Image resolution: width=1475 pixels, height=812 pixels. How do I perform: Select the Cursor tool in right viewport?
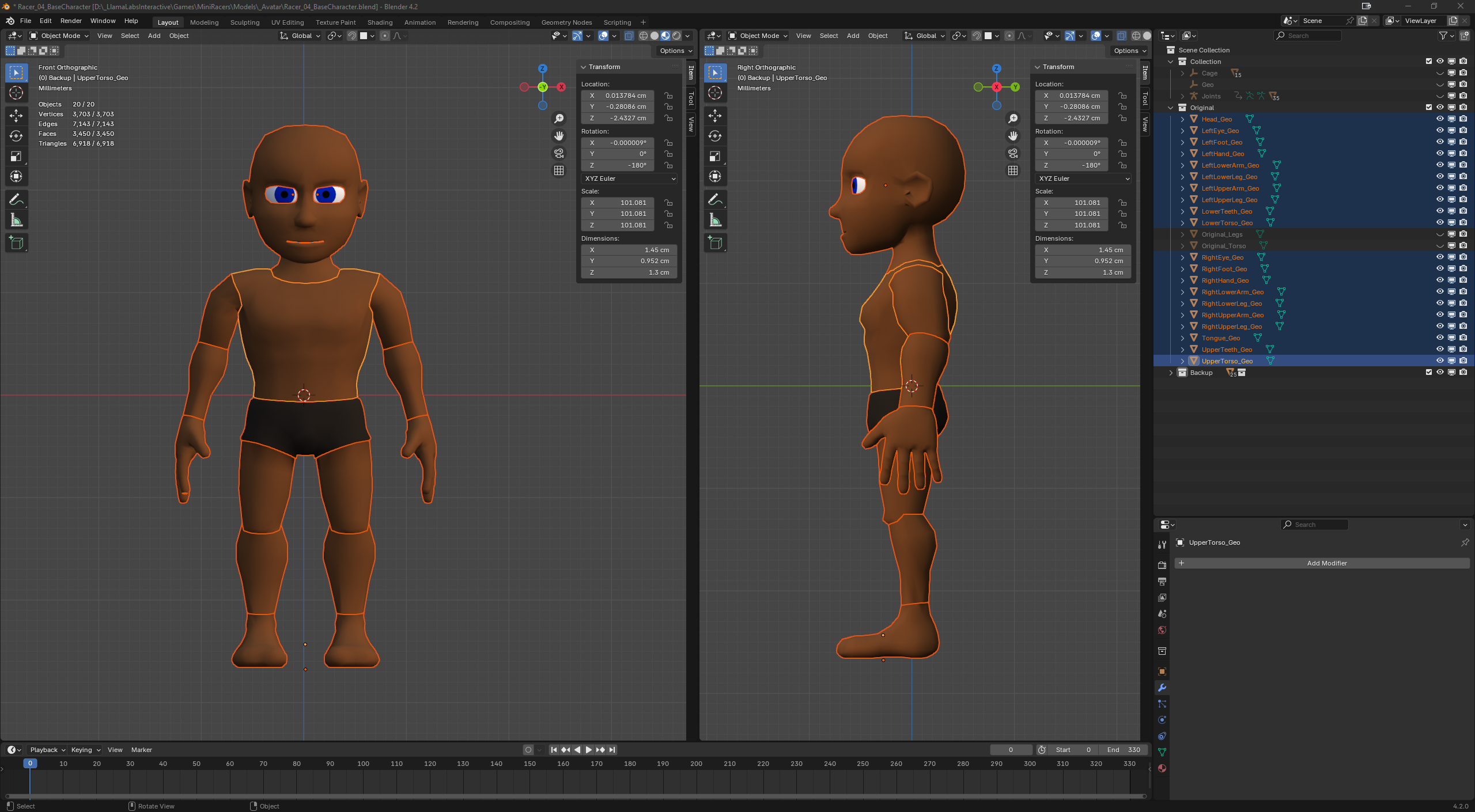click(x=715, y=93)
